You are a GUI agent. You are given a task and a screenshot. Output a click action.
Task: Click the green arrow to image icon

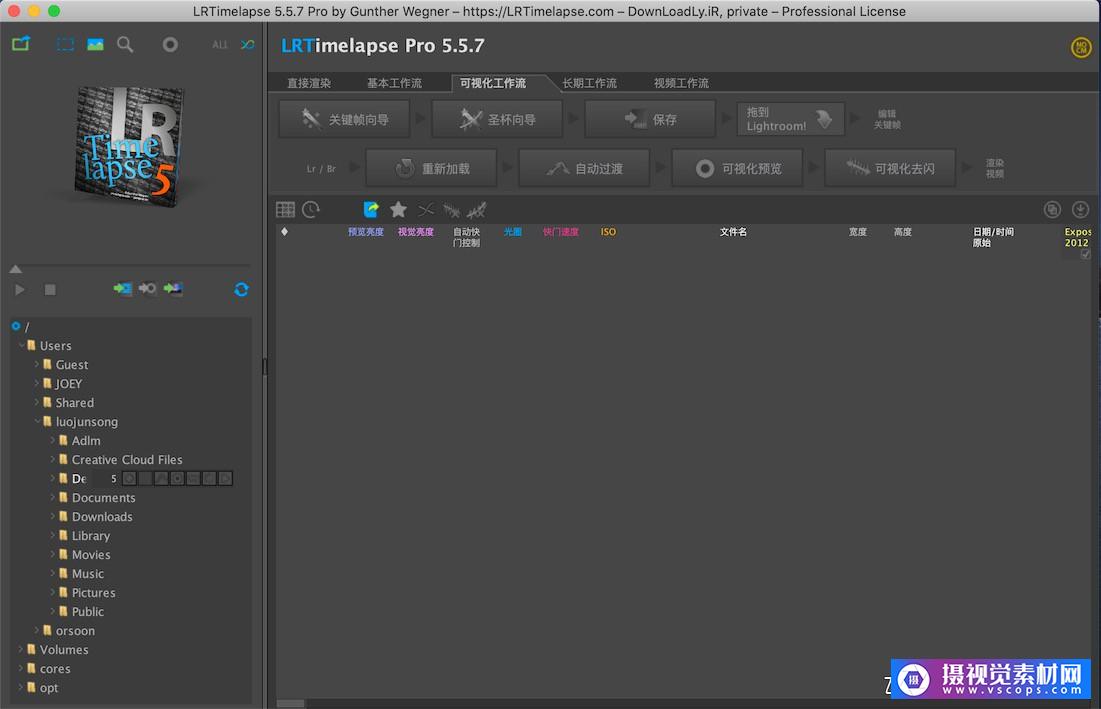[x=173, y=289]
